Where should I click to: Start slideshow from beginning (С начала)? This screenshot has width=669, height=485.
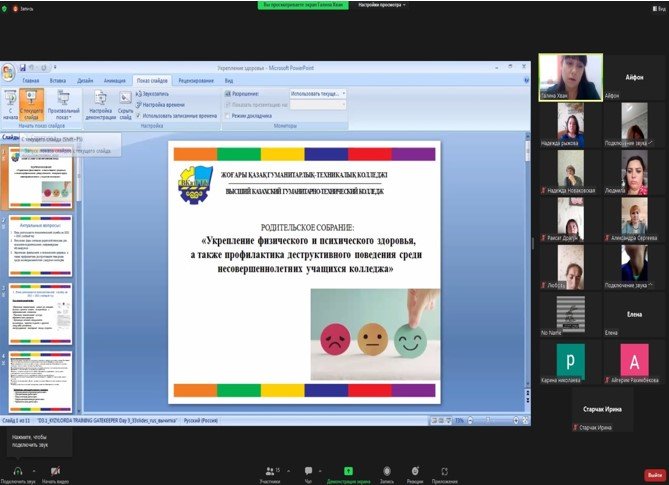click(10, 105)
